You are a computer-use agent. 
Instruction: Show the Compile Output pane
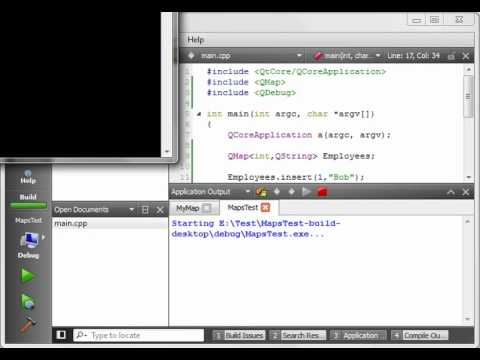point(420,335)
